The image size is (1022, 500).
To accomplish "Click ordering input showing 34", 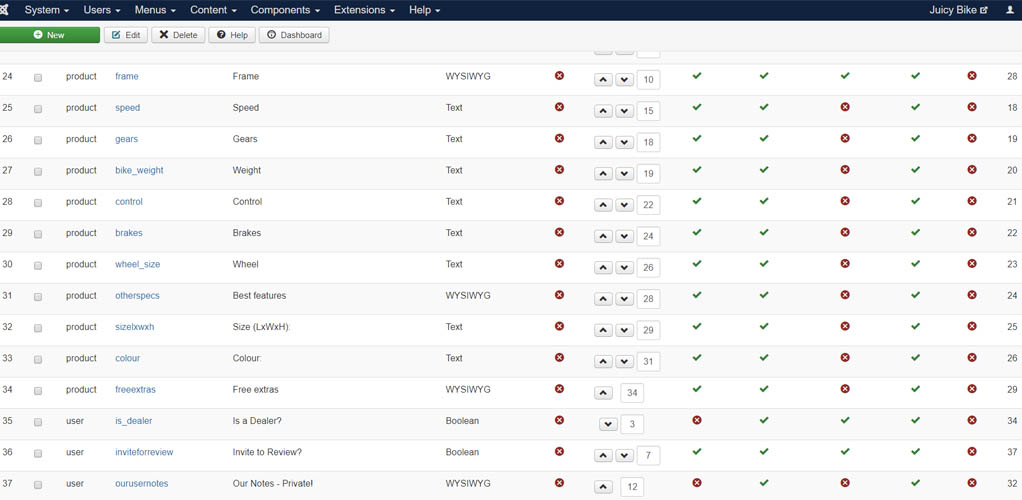I will (x=632, y=392).
